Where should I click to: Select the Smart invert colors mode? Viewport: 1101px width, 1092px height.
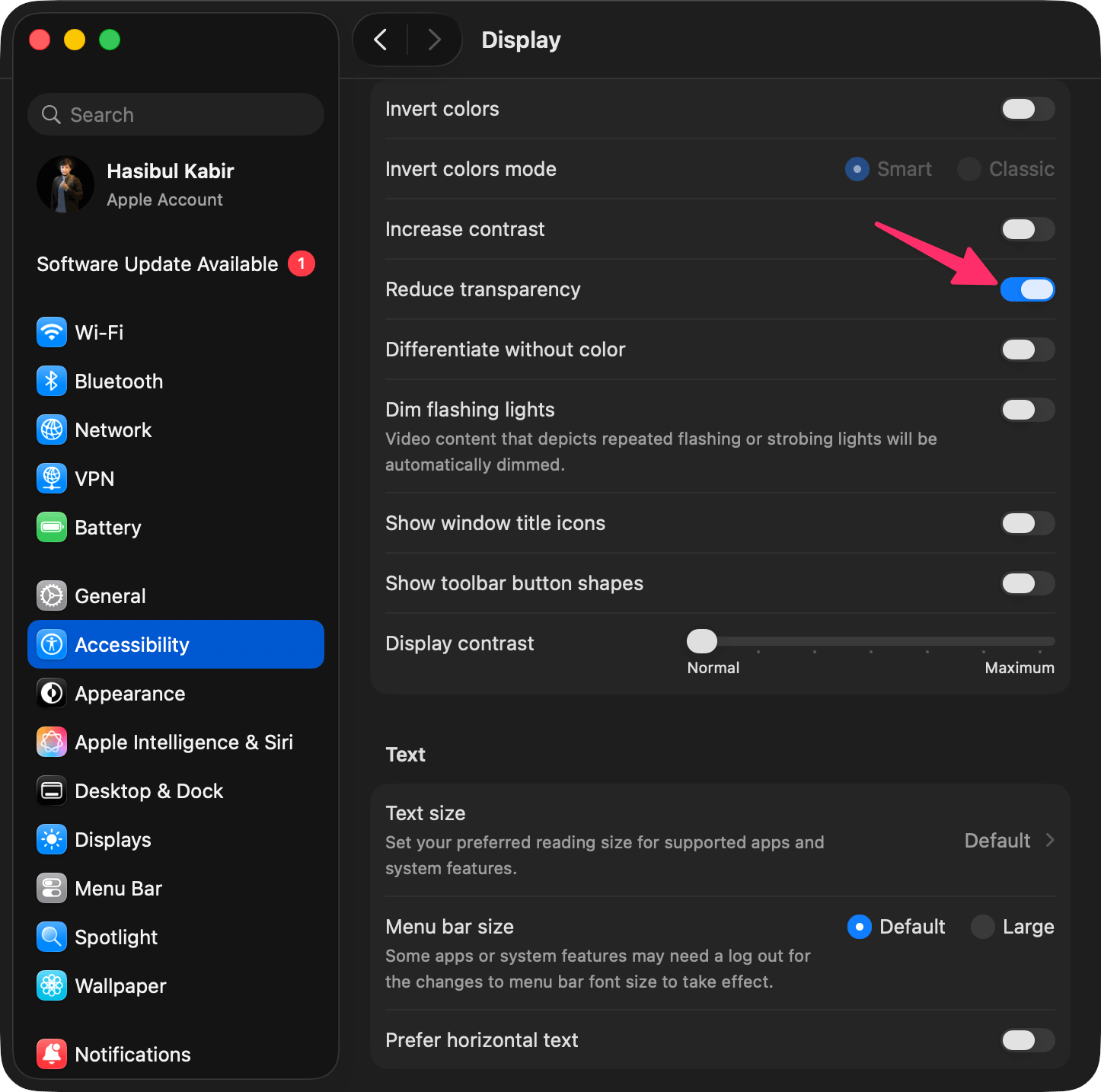coord(857,169)
